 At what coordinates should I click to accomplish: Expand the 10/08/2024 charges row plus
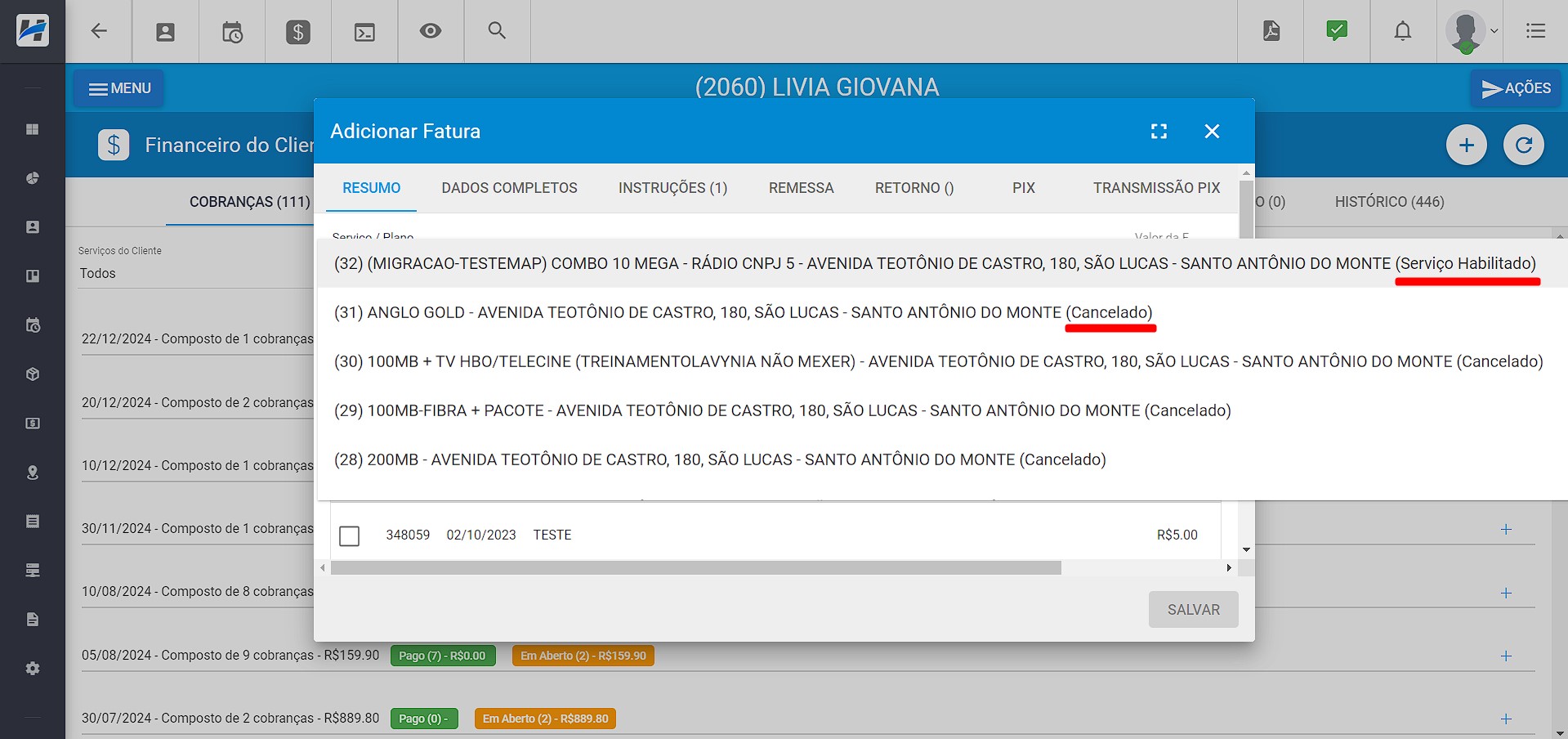coord(1506,593)
